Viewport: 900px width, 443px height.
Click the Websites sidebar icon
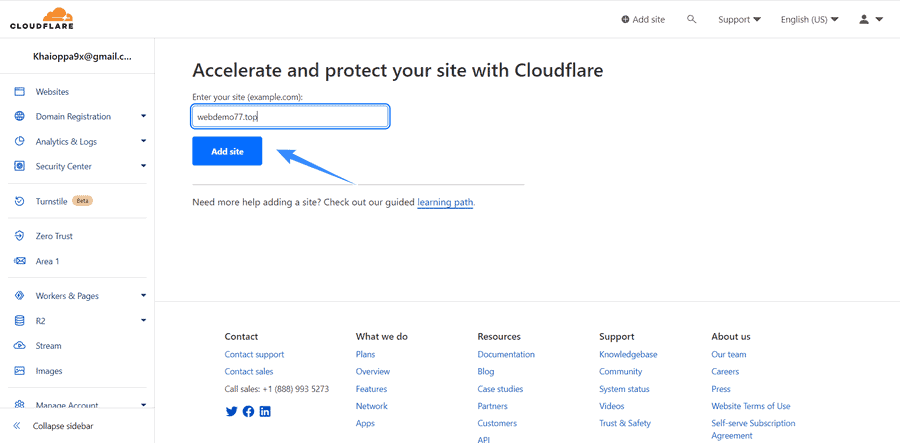20,92
